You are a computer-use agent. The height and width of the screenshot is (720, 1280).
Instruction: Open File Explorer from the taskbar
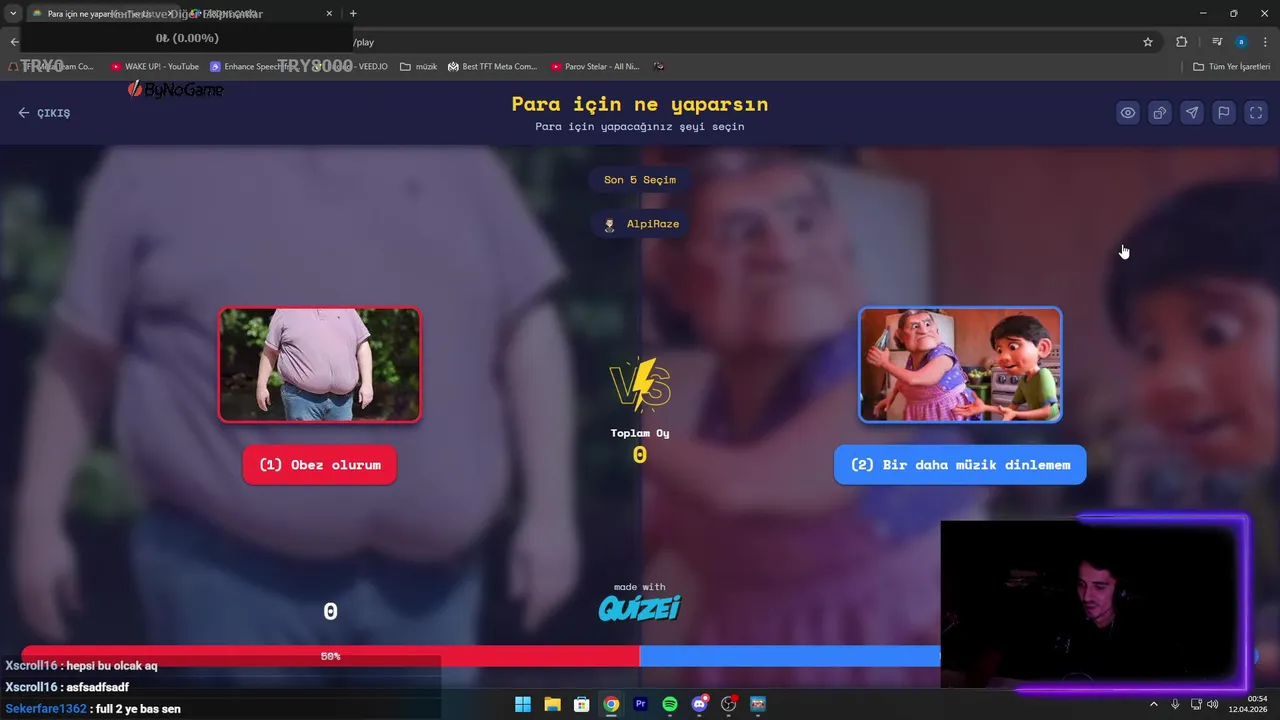point(552,704)
